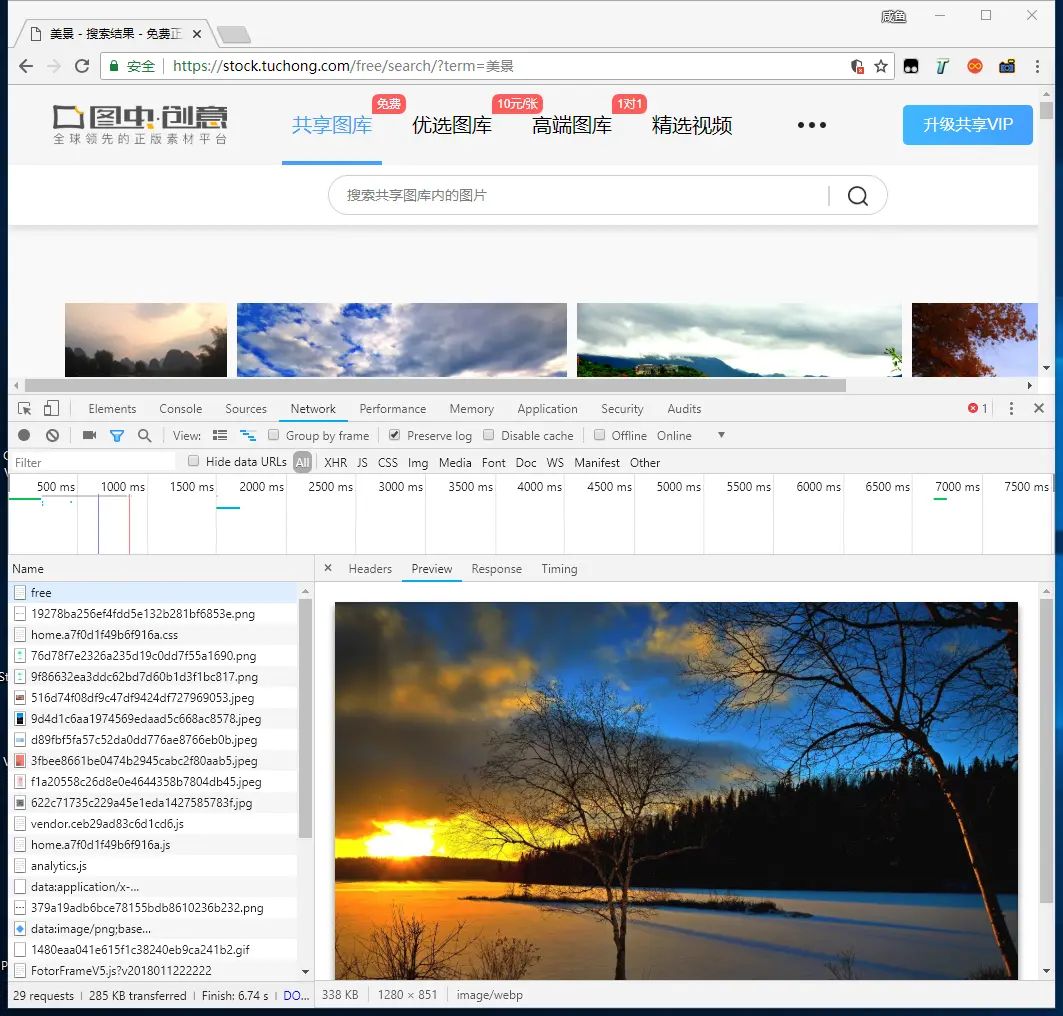Bookmark the page with the star icon
This screenshot has width=1063, height=1016.
pyautogui.click(x=881, y=66)
